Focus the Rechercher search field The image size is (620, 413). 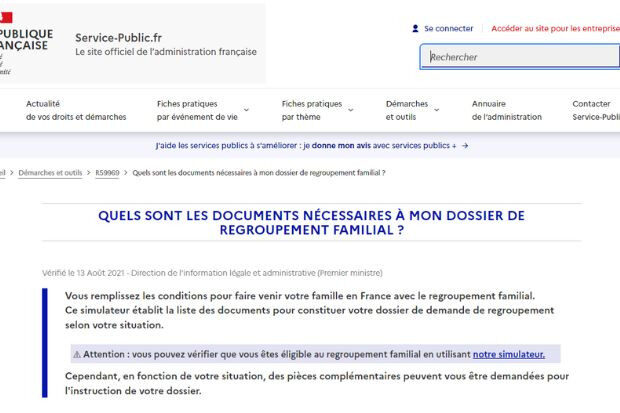click(520, 57)
